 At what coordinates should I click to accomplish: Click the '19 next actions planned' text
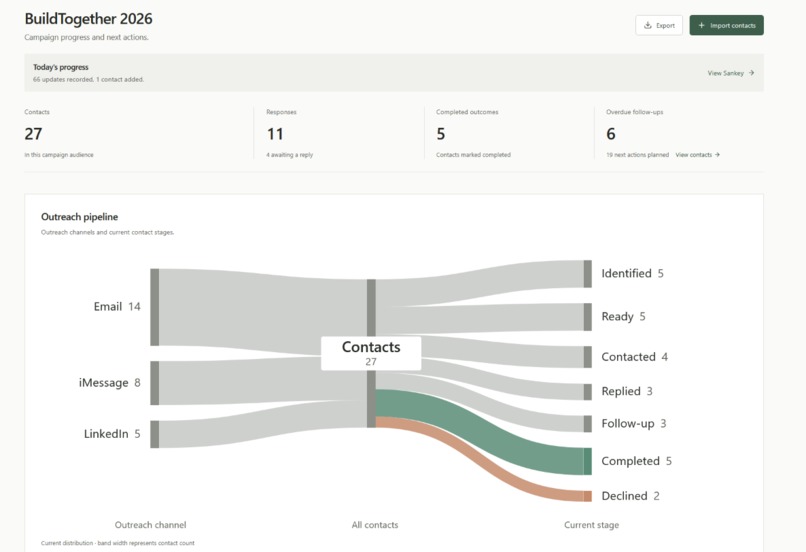click(637, 155)
